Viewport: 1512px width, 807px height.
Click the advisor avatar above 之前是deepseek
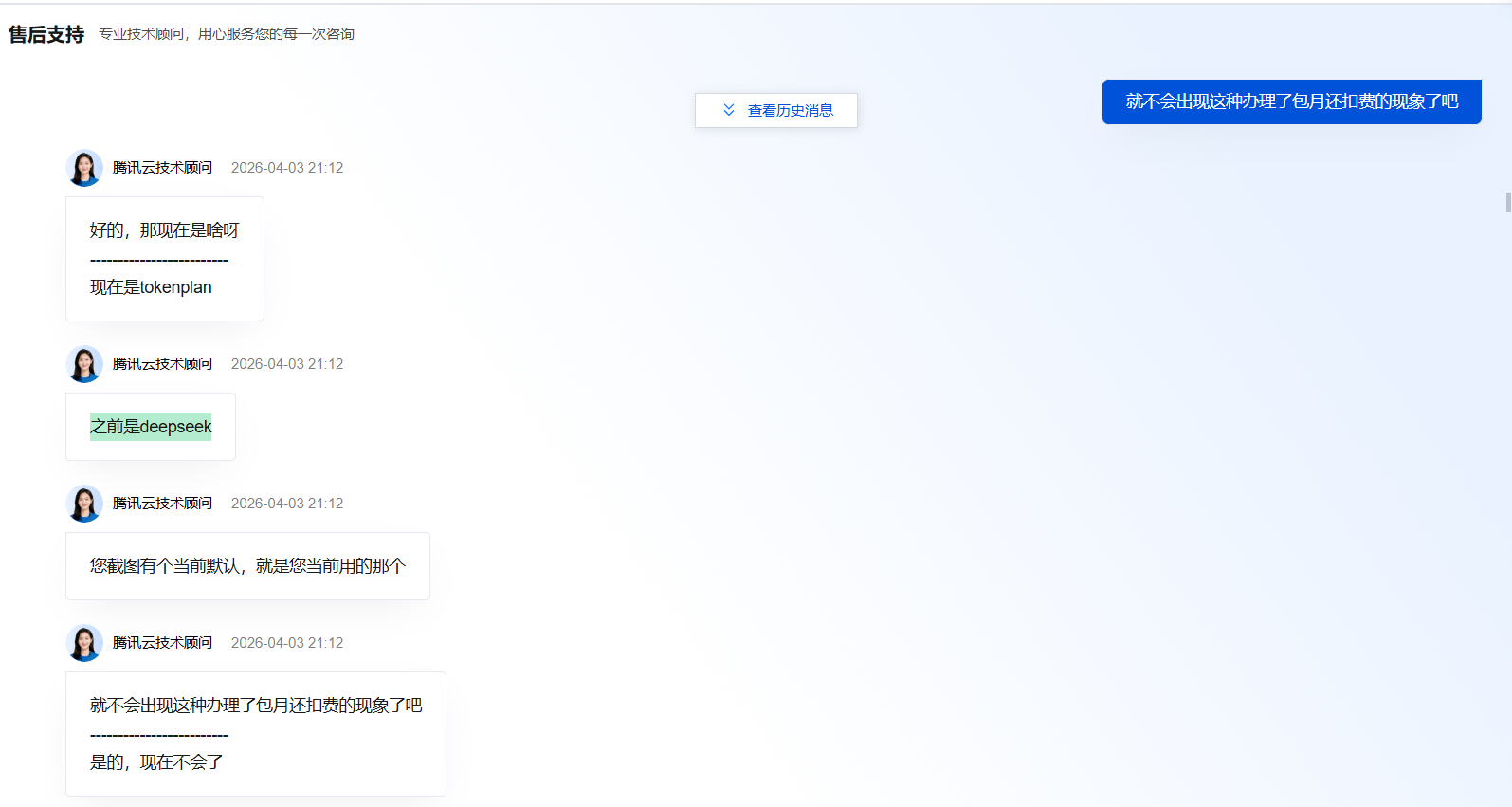84,364
